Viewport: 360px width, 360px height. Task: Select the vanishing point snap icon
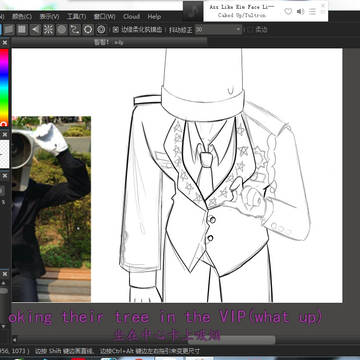pyautogui.click(x=35, y=30)
